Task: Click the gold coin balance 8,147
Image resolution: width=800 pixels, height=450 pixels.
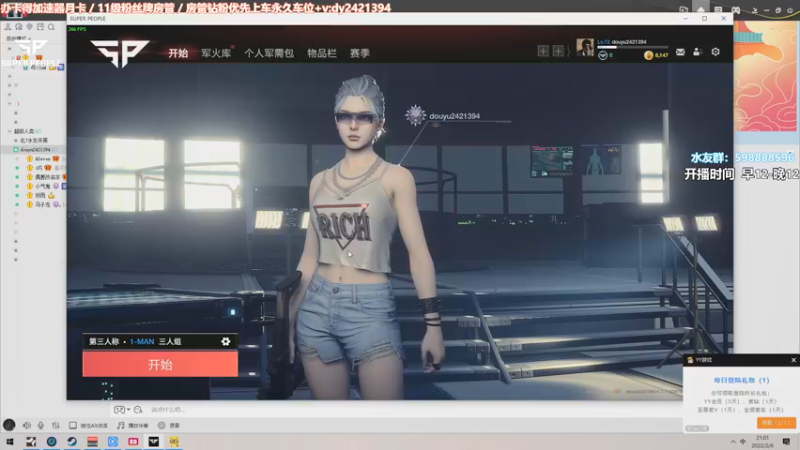Action: 656,55
